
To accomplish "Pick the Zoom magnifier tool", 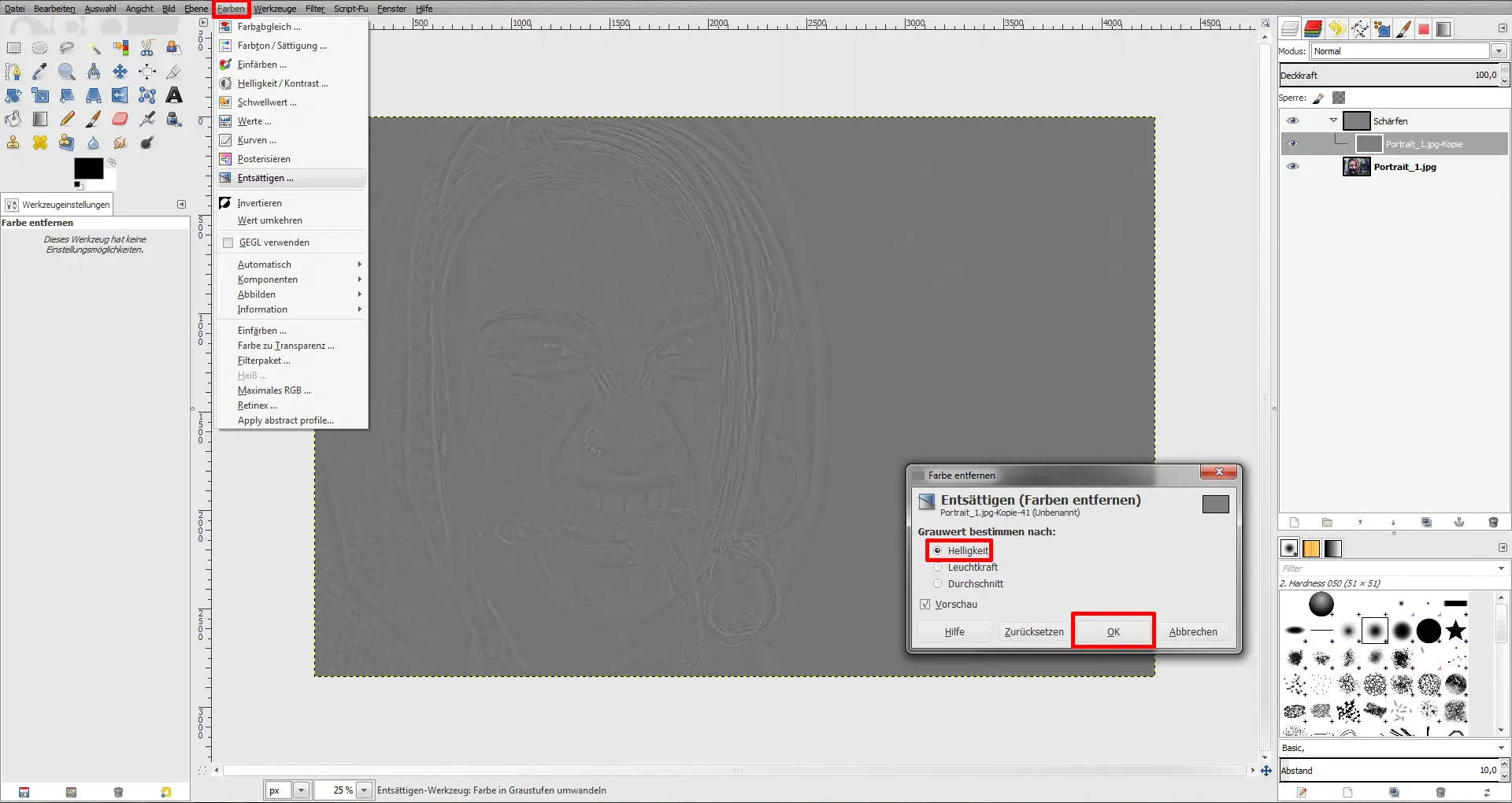I will pos(67,72).
